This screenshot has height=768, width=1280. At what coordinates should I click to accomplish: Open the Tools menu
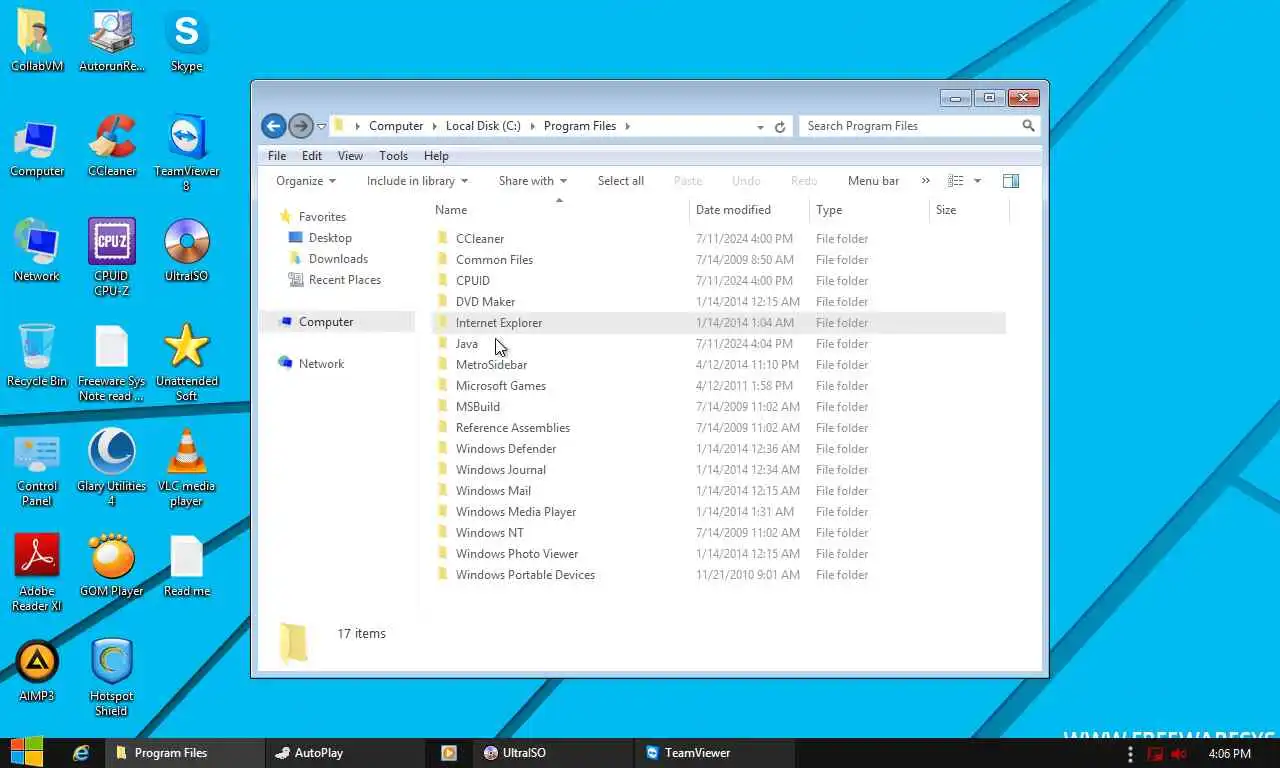click(393, 156)
